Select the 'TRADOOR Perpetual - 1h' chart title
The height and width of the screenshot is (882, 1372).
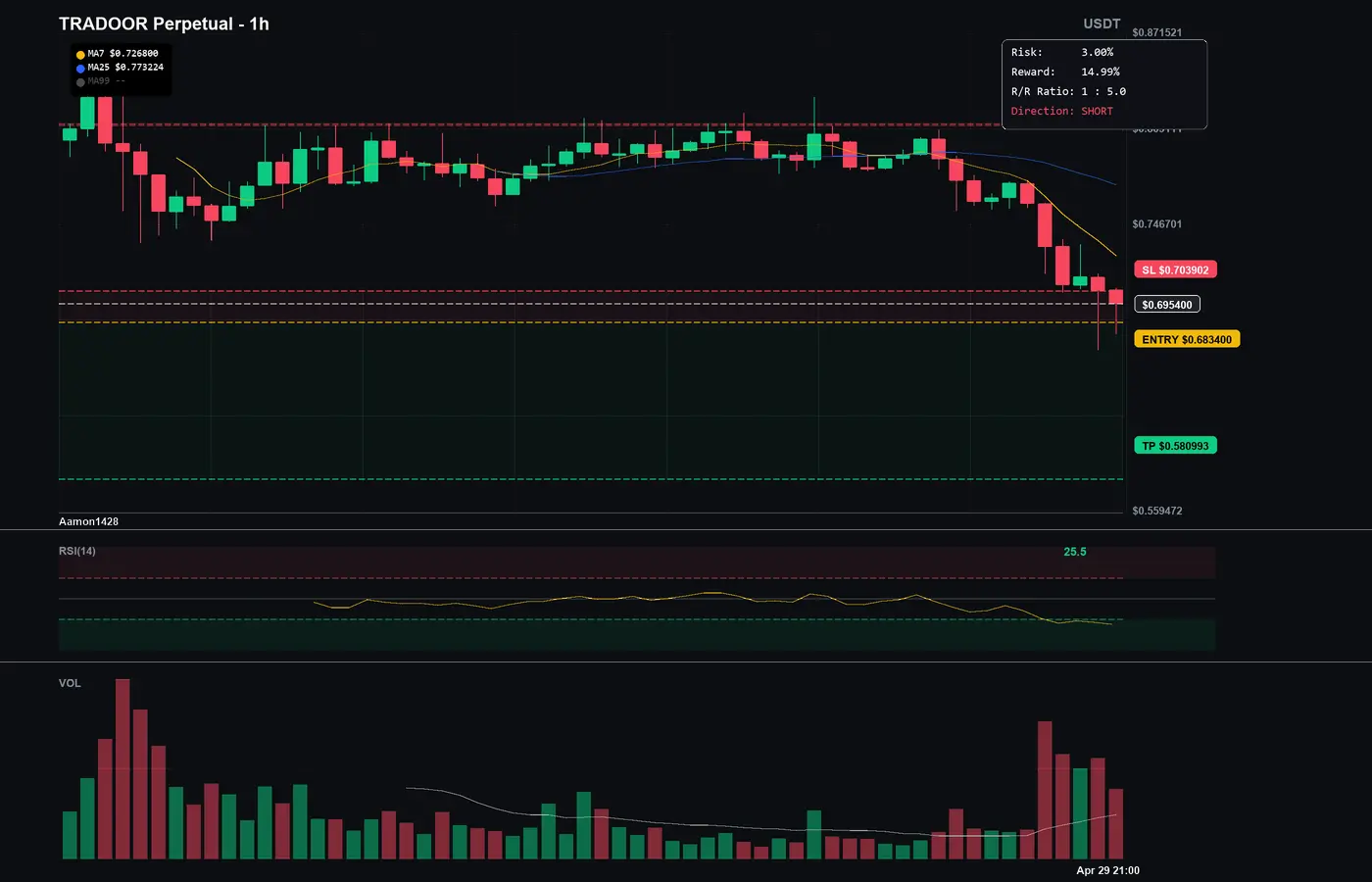point(164,24)
